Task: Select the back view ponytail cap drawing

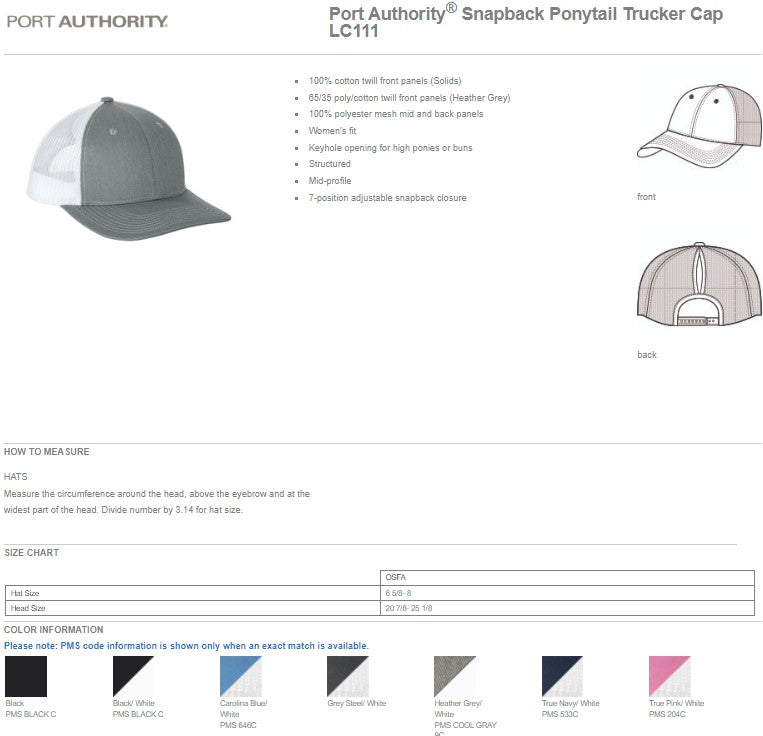Action: click(x=698, y=284)
